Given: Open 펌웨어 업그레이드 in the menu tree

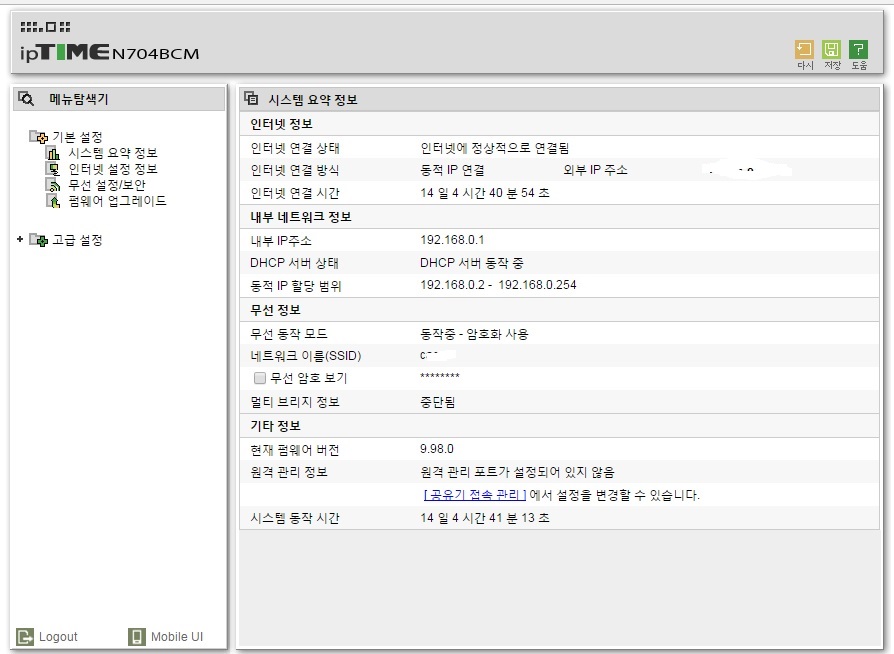Looking at the screenshot, I should [x=117, y=201].
